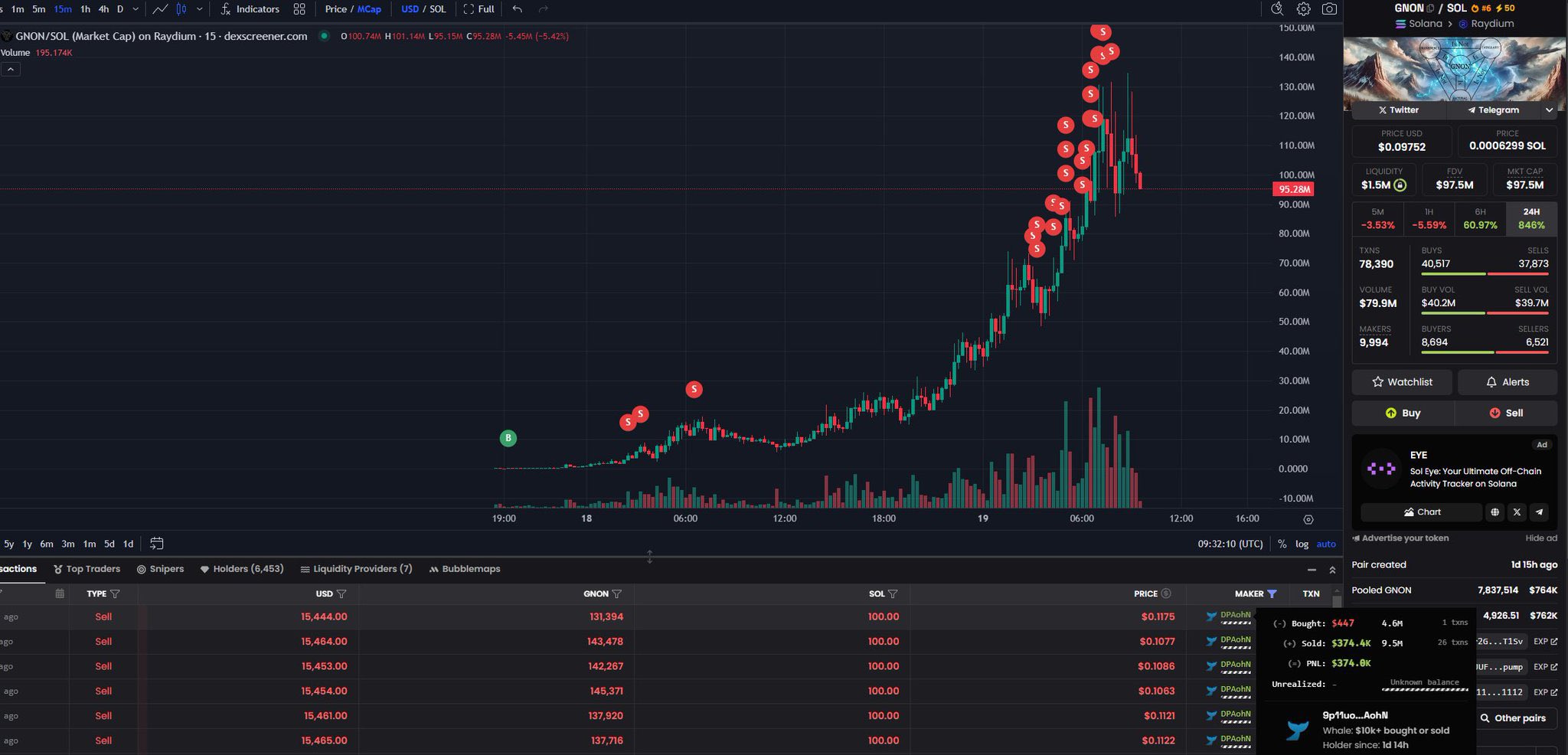Toggle the PRICE column currency icon

1166,593
